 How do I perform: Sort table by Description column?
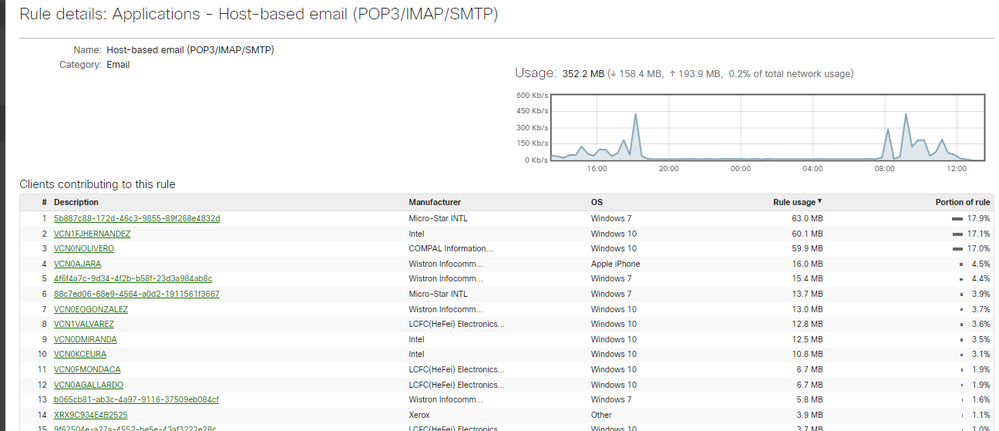(x=76, y=202)
